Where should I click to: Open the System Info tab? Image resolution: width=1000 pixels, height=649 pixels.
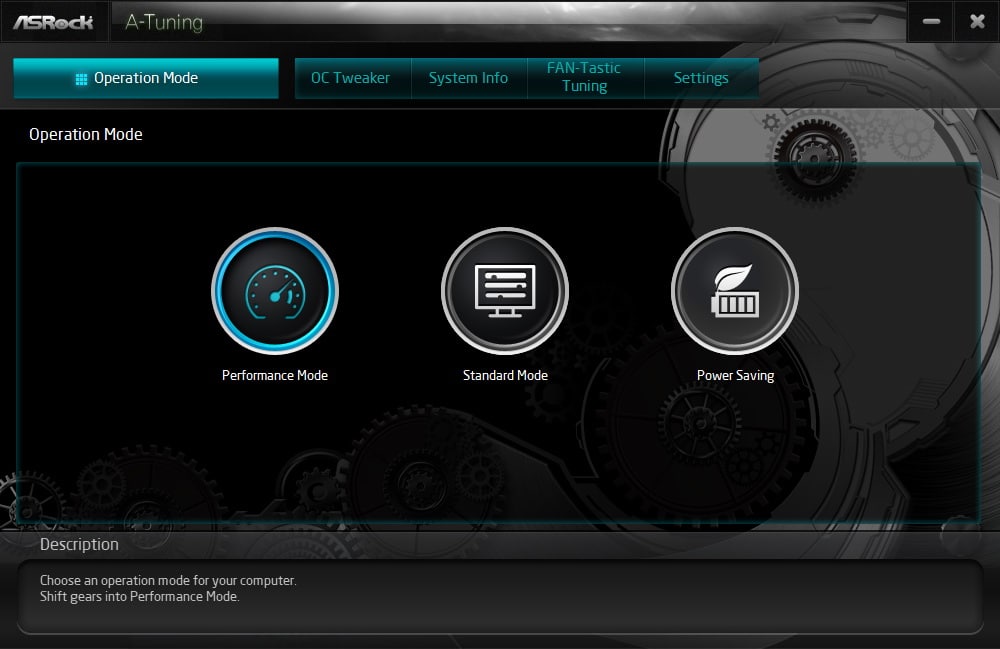(468, 78)
